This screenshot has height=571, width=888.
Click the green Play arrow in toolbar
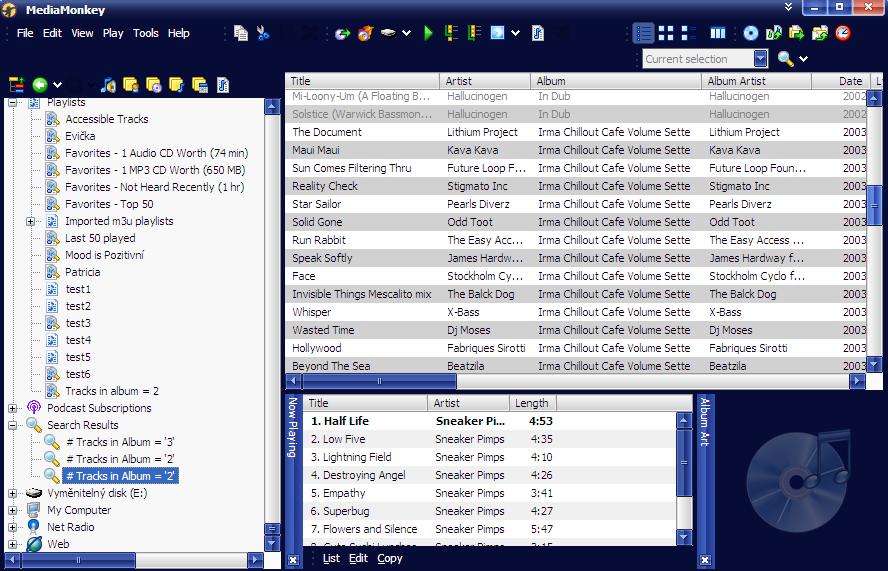[428, 33]
